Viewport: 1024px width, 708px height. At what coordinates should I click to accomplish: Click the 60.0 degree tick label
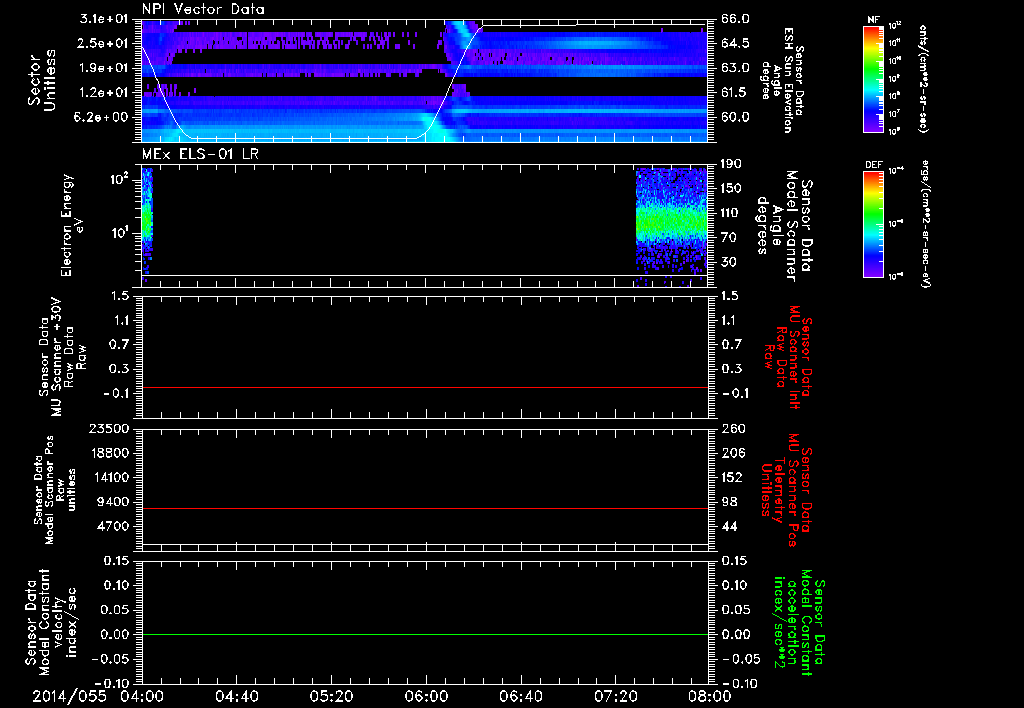coord(735,117)
